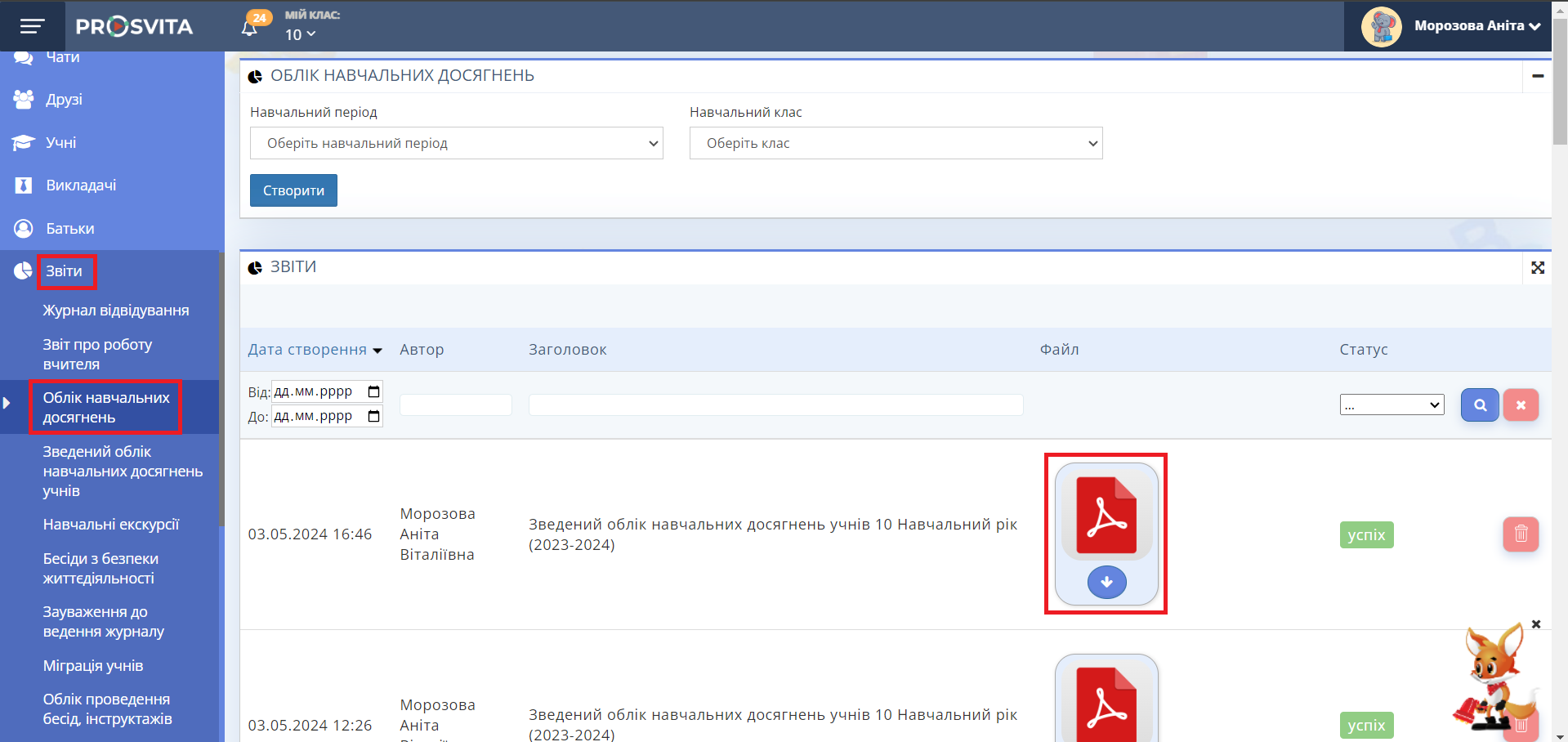Open the Статус filter dropdown

(1392, 405)
